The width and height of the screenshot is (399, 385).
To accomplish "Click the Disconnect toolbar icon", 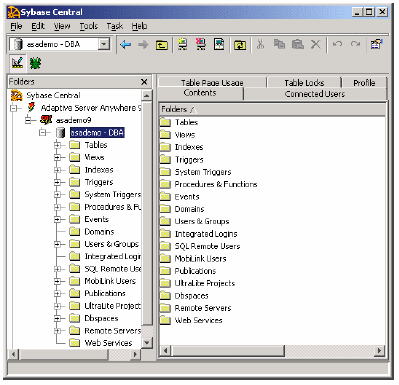I will [201, 44].
